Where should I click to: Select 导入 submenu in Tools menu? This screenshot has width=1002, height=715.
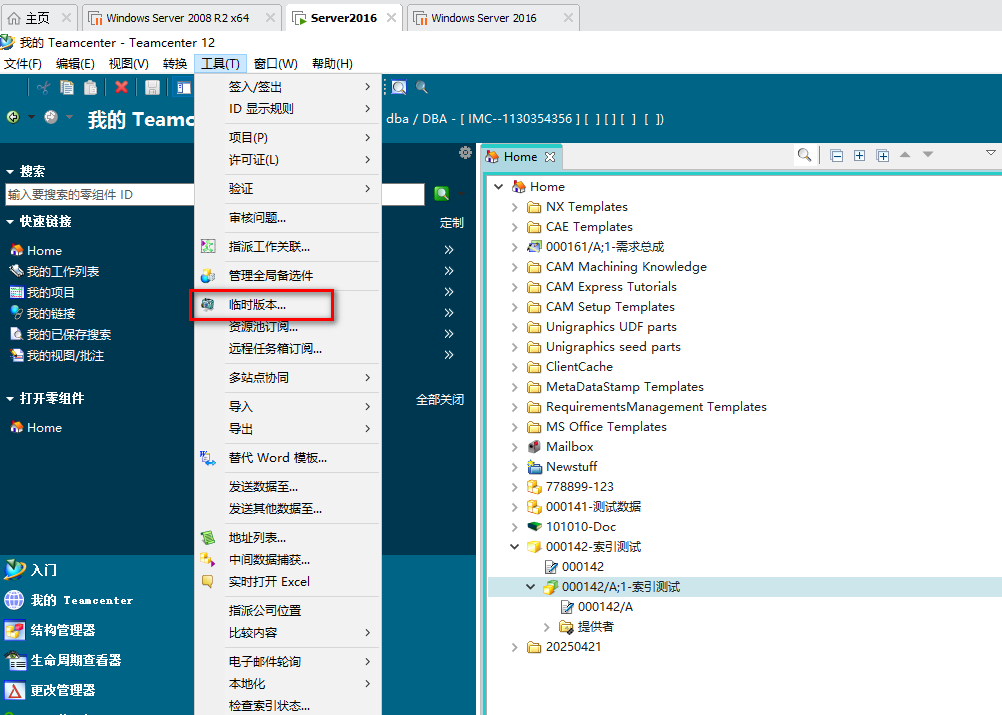click(288, 406)
